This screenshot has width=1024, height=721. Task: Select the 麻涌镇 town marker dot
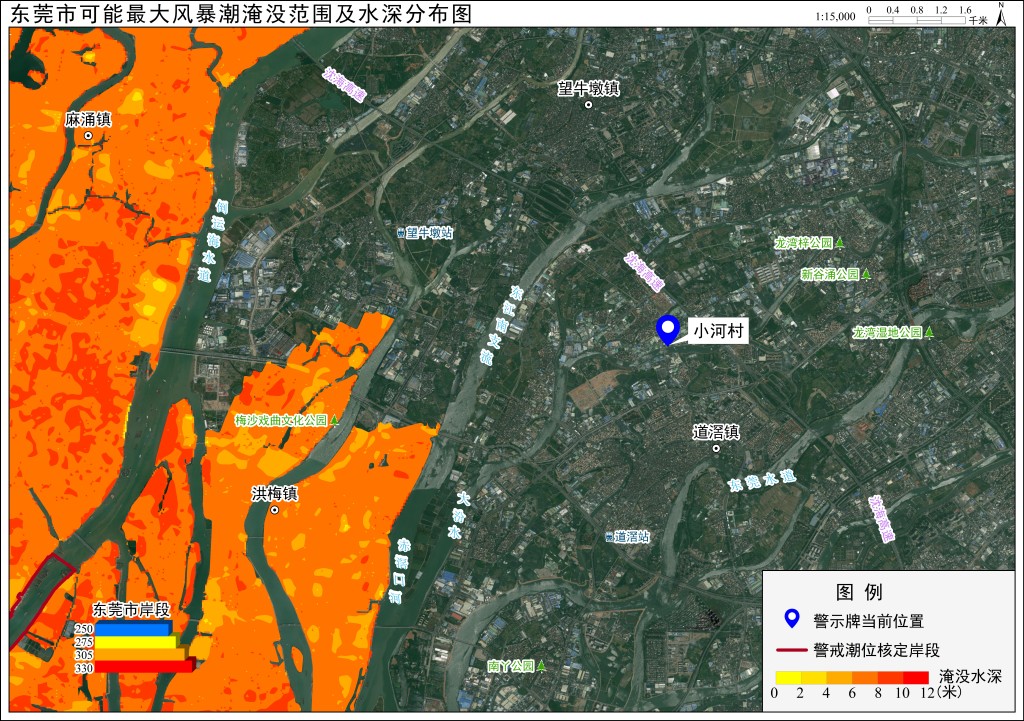88,136
